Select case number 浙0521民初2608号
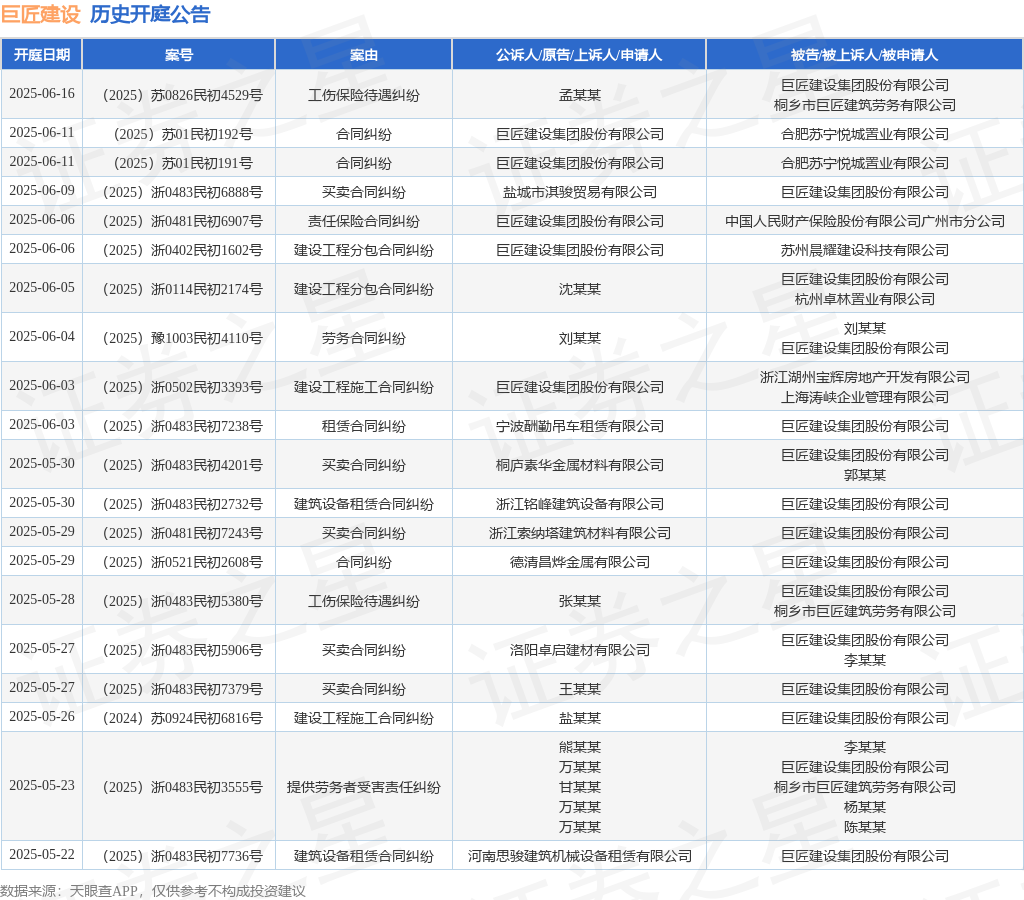This screenshot has height=900, width=1024. click(183, 562)
